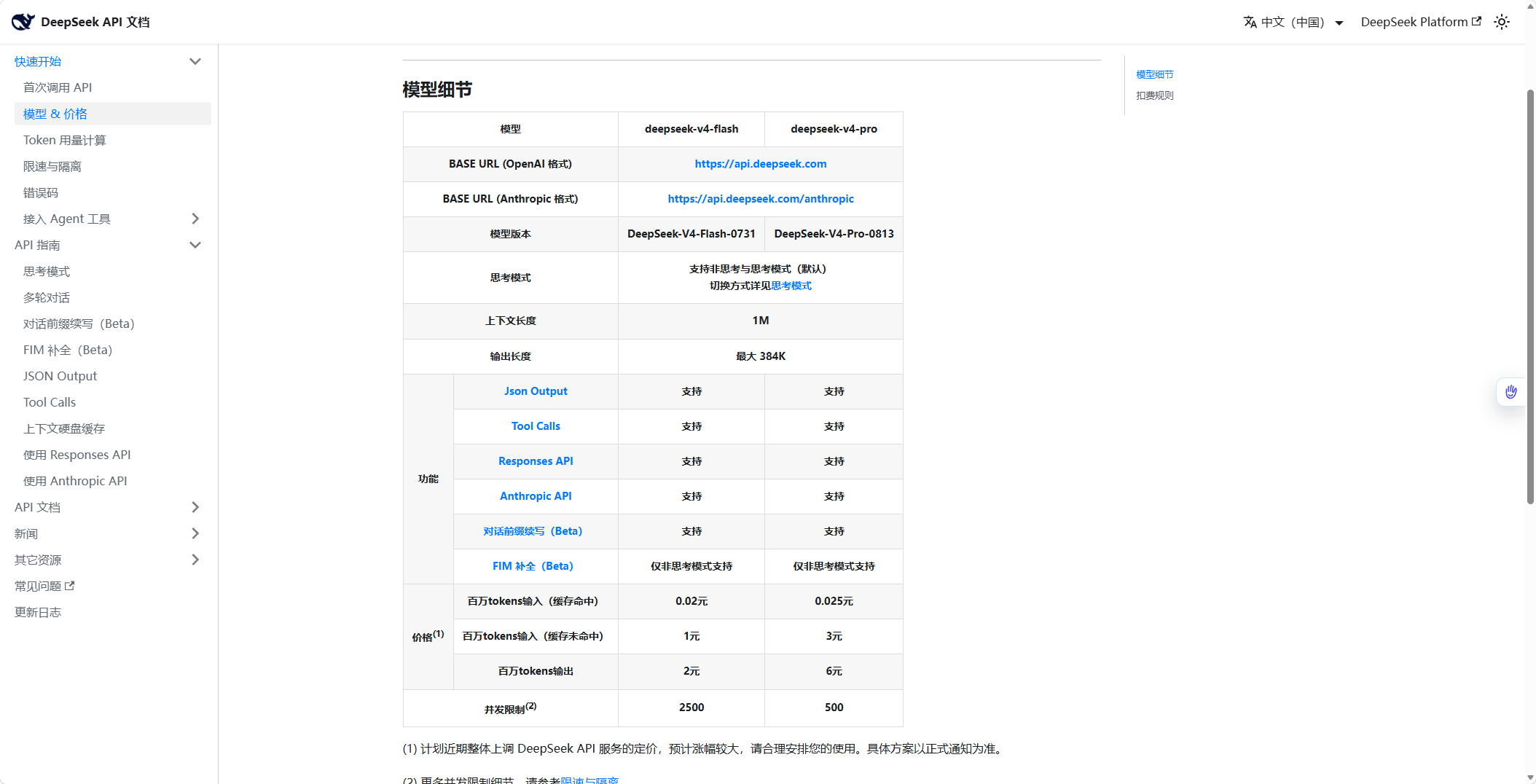The height and width of the screenshot is (784, 1536).
Task: Click 思考模式 link in table
Action: (791, 286)
